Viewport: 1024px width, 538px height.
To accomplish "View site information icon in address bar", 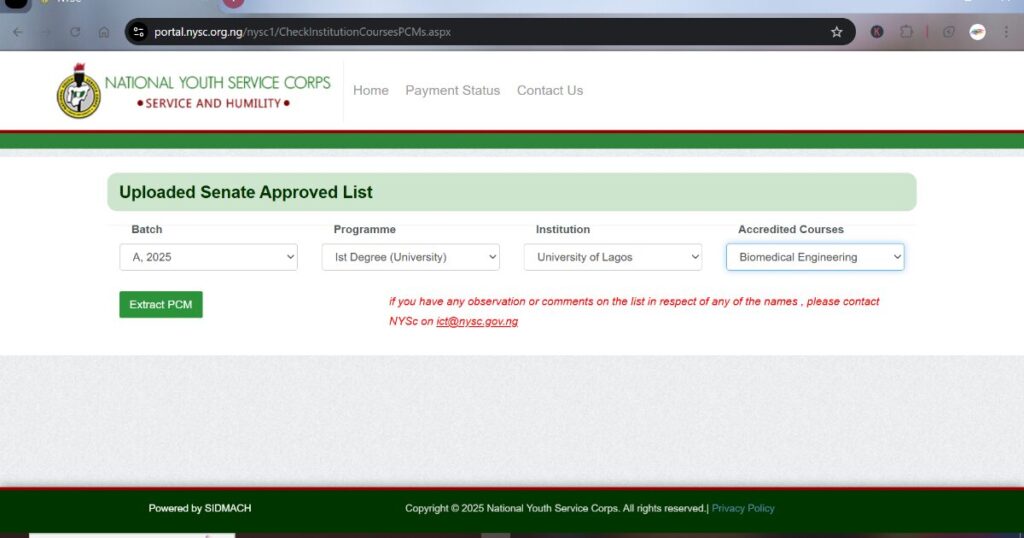I will tap(139, 32).
